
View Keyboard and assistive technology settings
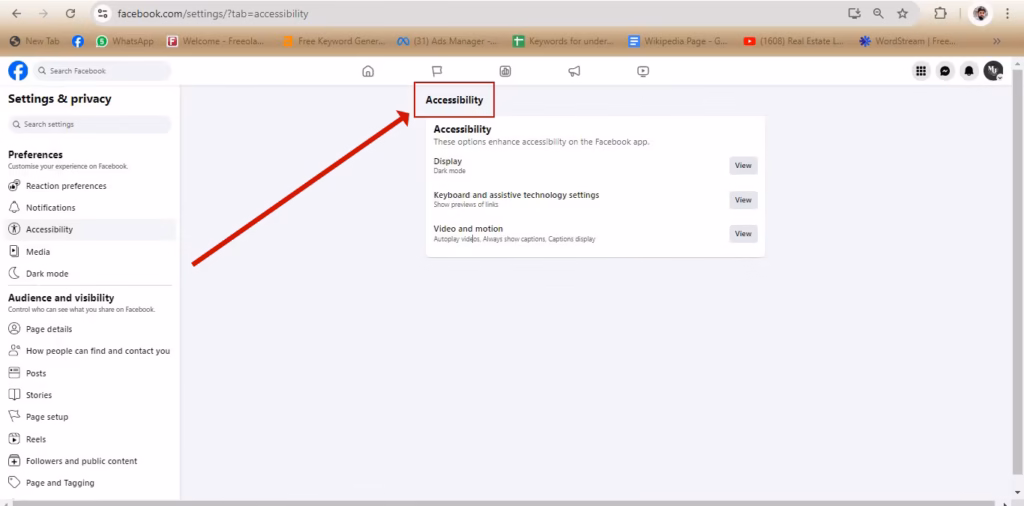click(743, 200)
